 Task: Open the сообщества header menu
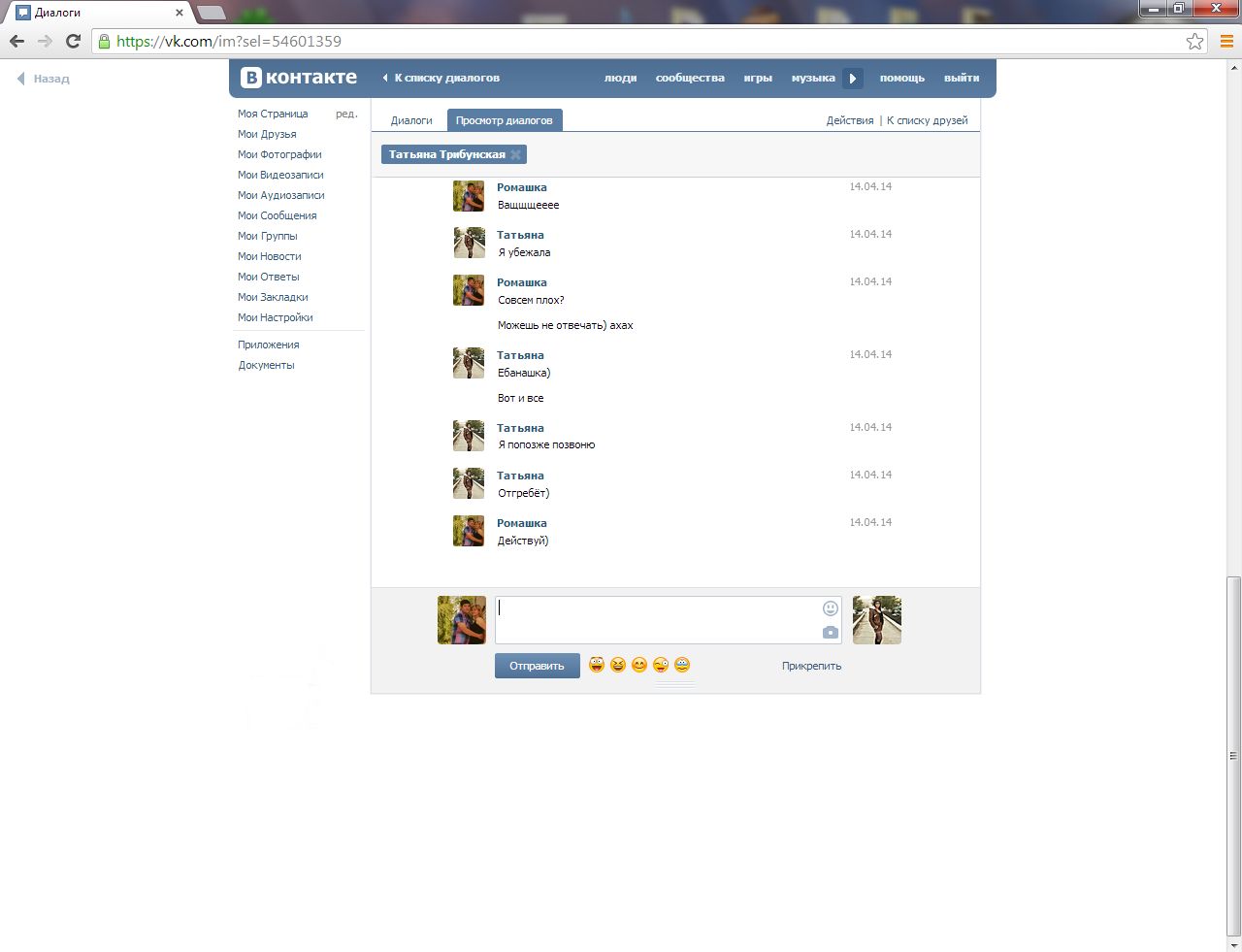coord(690,79)
